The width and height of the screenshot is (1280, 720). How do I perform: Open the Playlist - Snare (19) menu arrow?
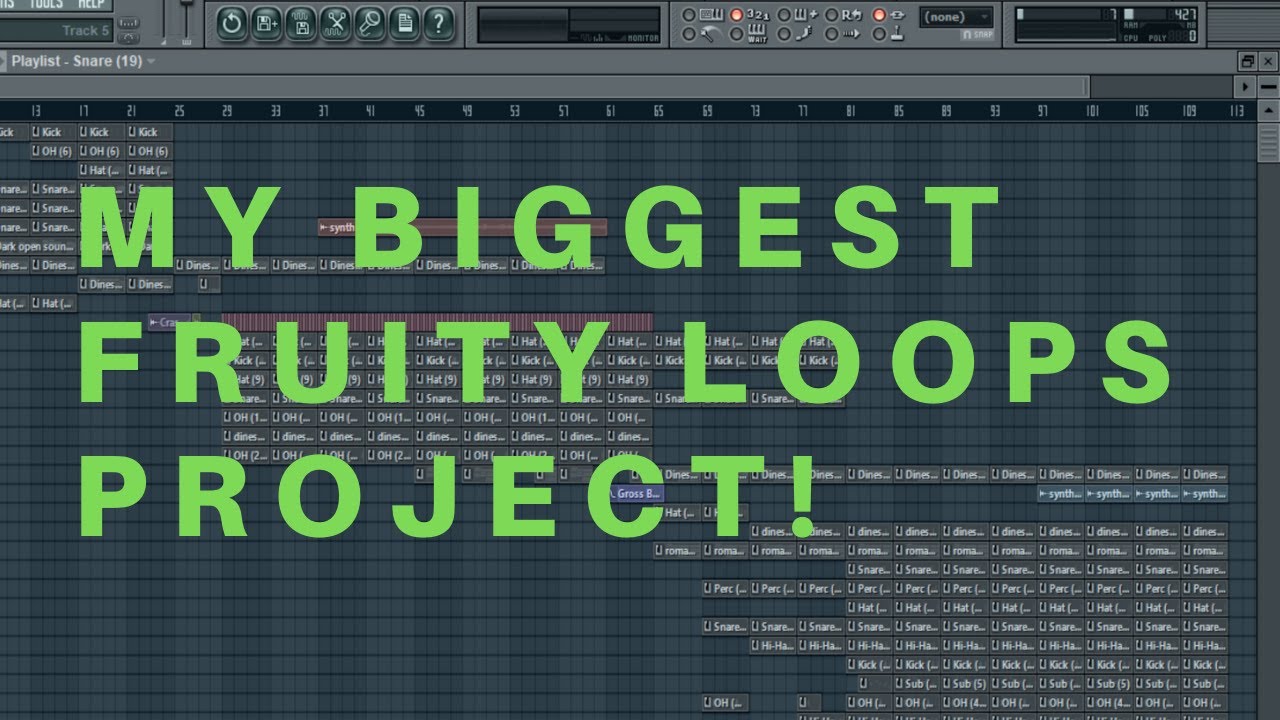click(151, 62)
